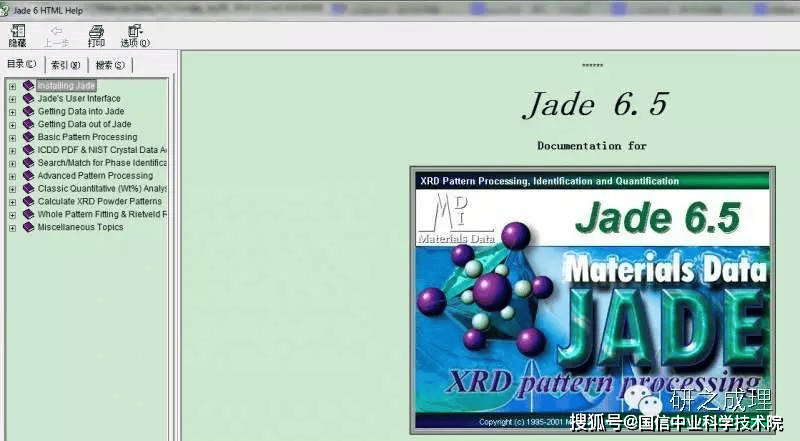Click the book icon beside Basic Pattern Processing

point(28,137)
